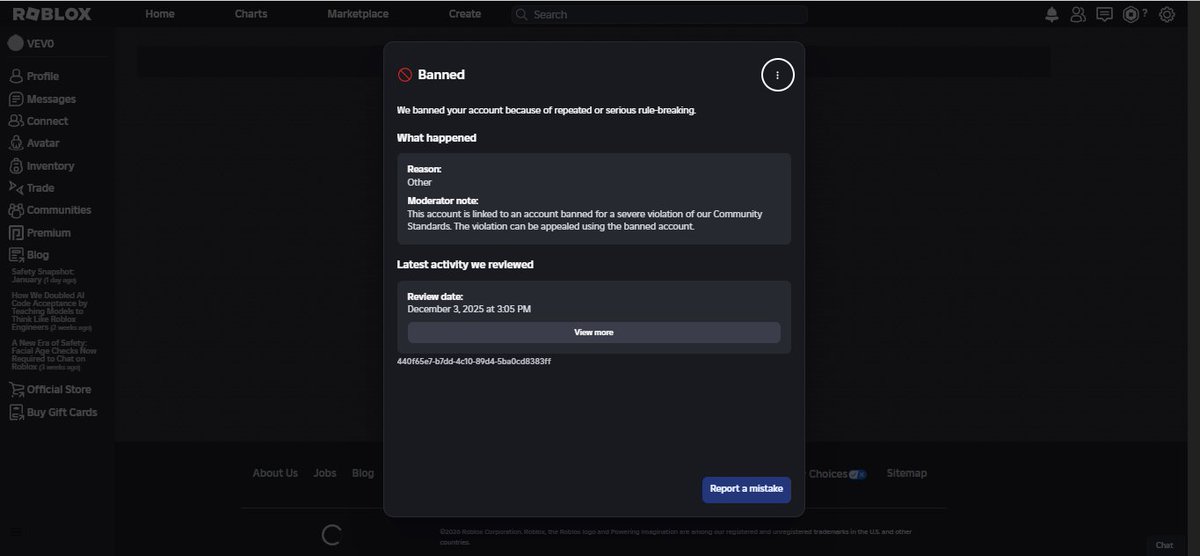Open the Official Store link

pos(59,389)
